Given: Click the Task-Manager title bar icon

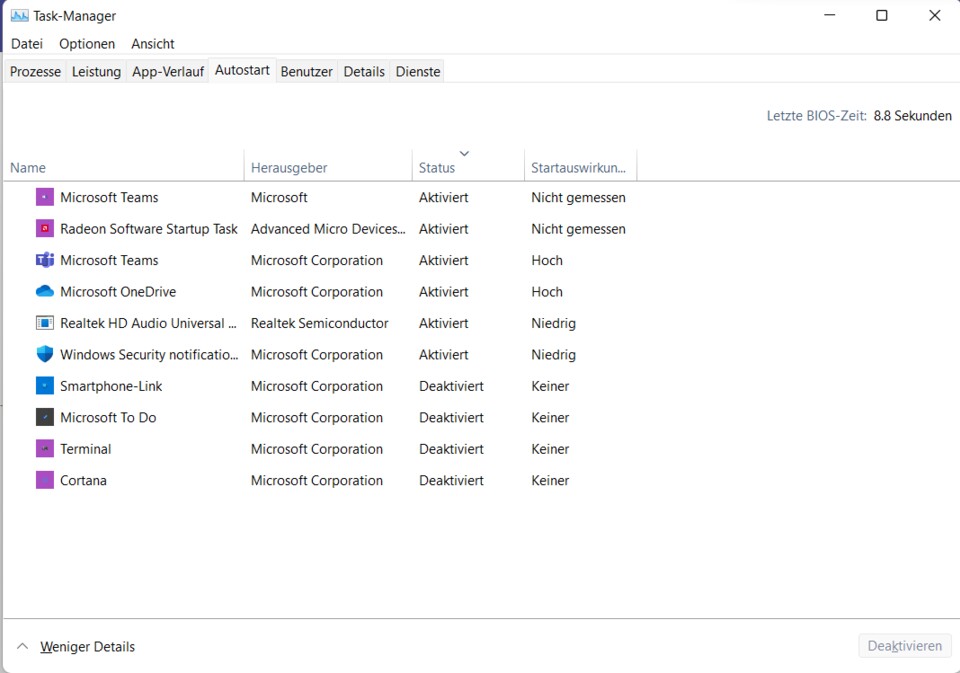Looking at the screenshot, I should 19,16.
